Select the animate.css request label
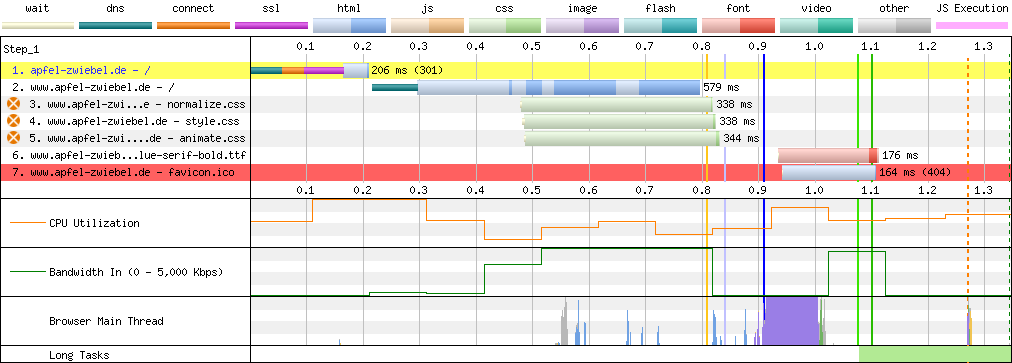Viewport: 1012px width, 363px height. (x=137, y=138)
